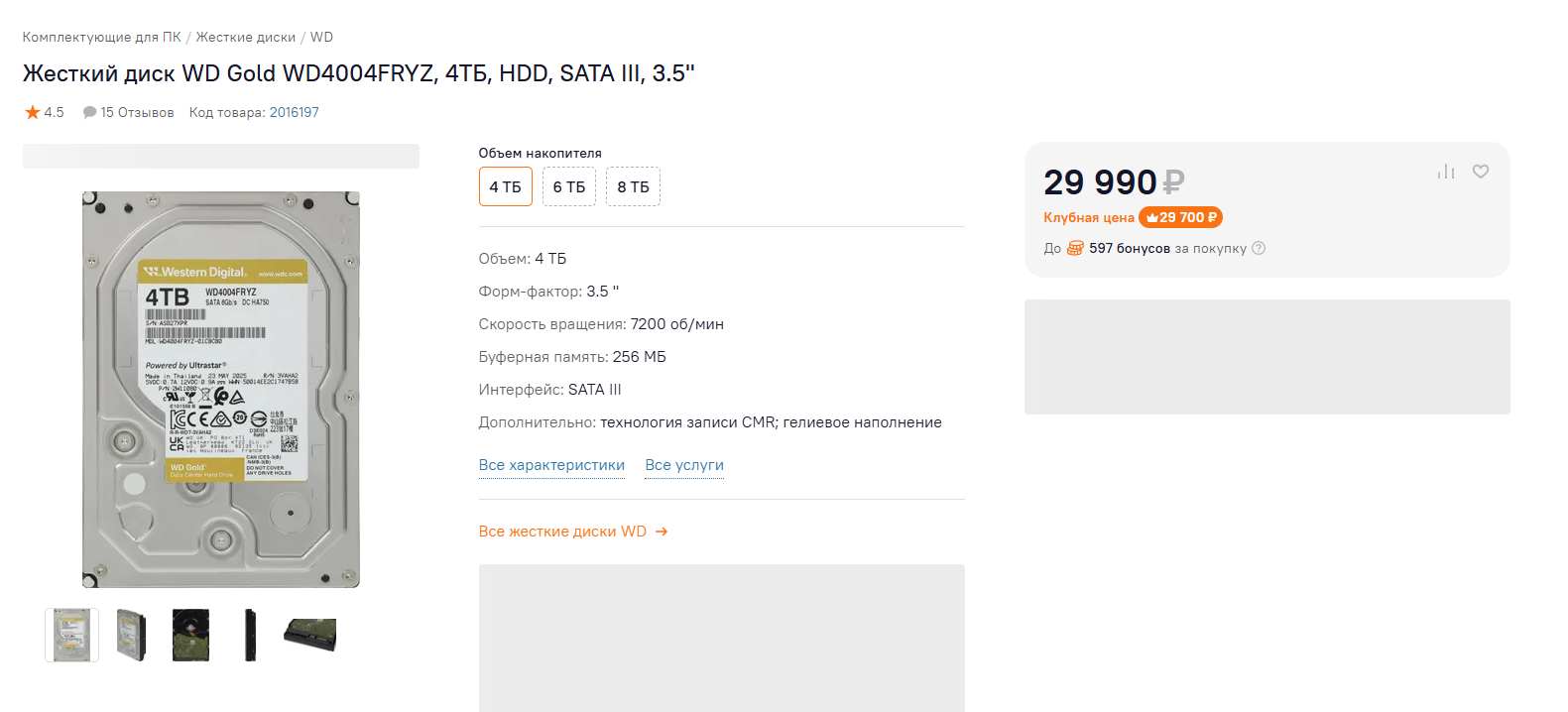
Task: Open the 15 Отзывов reviews link
Action: click(x=137, y=112)
